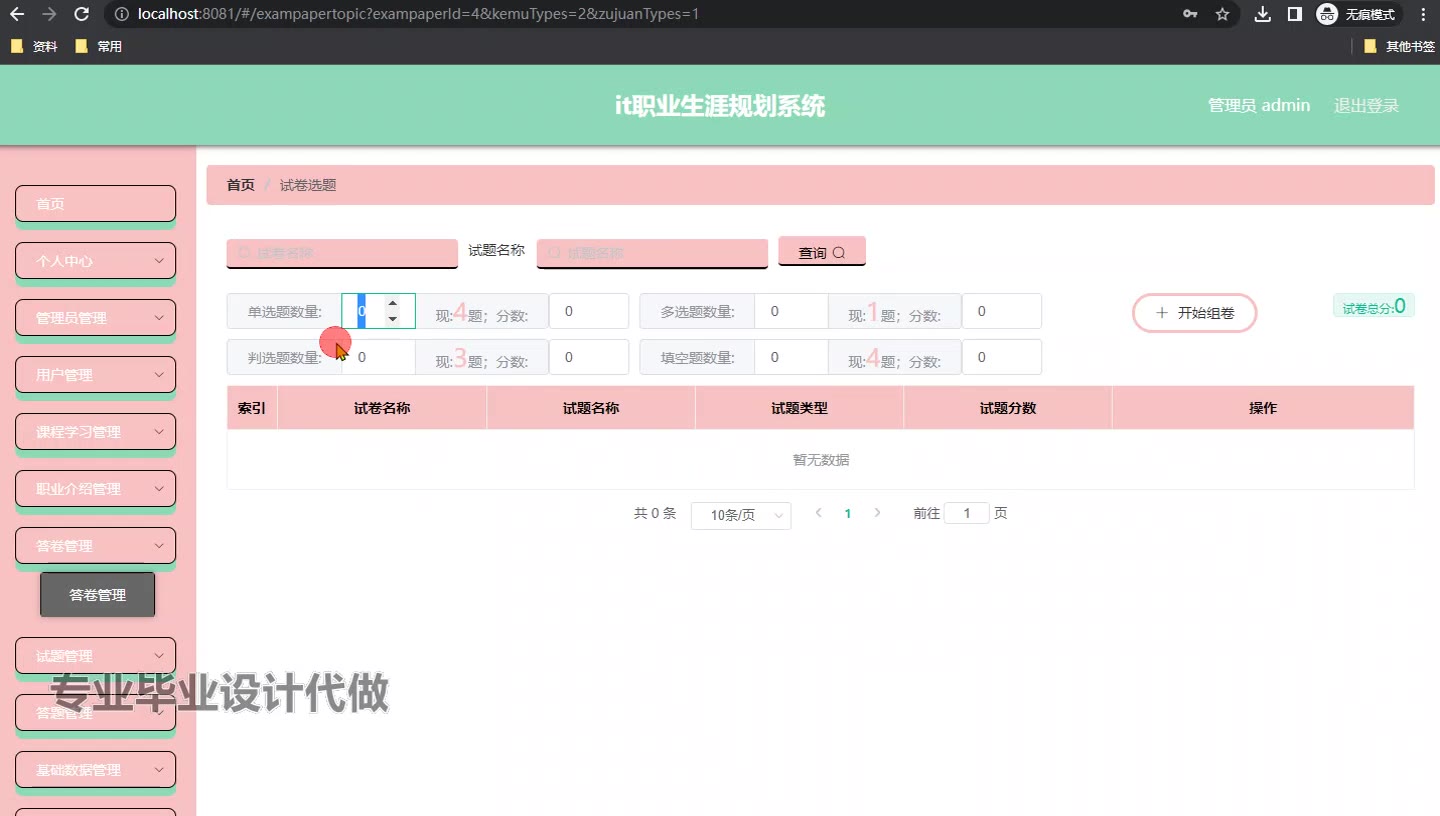Image resolution: width=1440 pixels, height=816 pixels.
Task: Decrease 单选题数量 with down arrow
Action: coord(393,319)
